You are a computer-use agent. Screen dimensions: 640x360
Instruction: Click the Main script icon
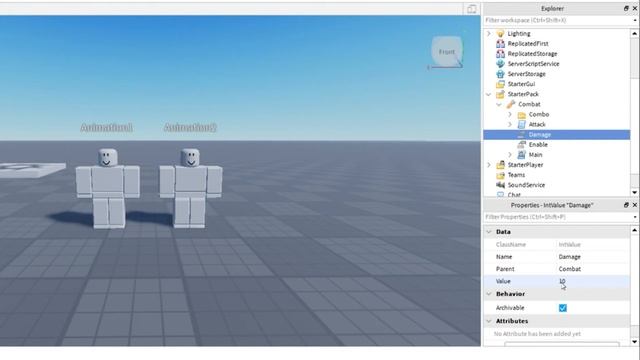(522, 155)
